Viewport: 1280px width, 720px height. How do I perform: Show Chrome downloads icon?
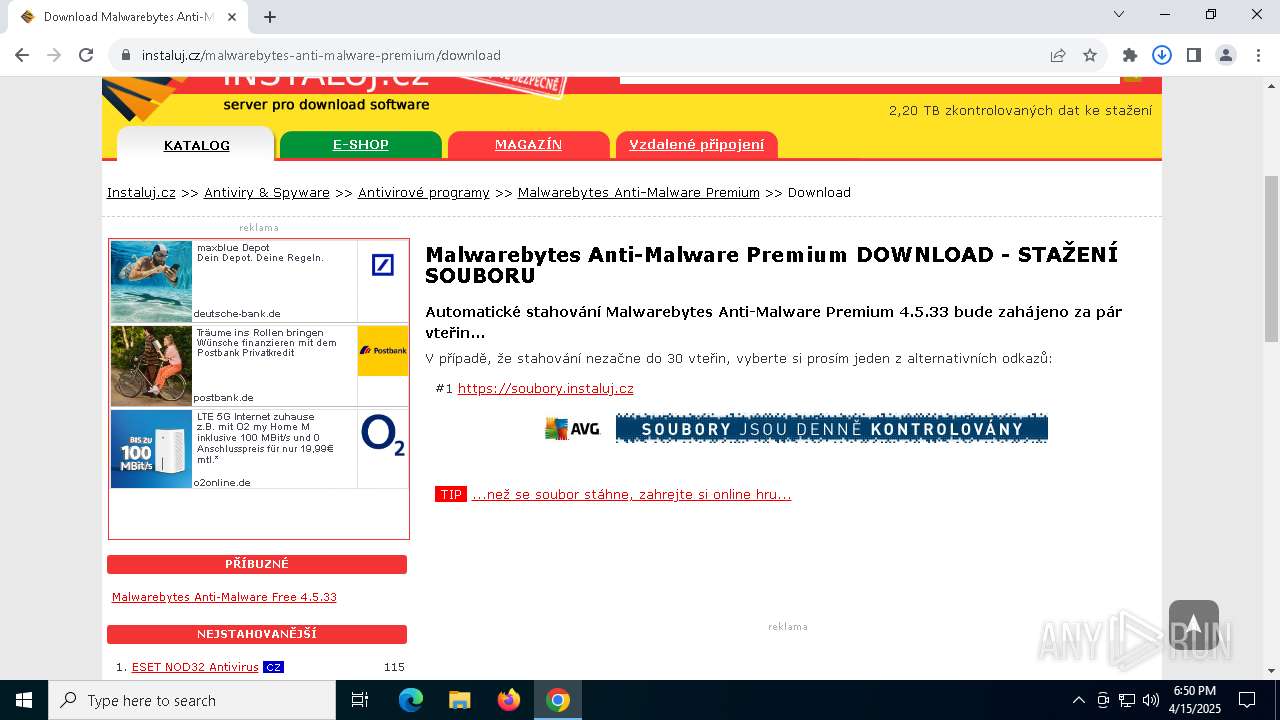click(1162, 55)
